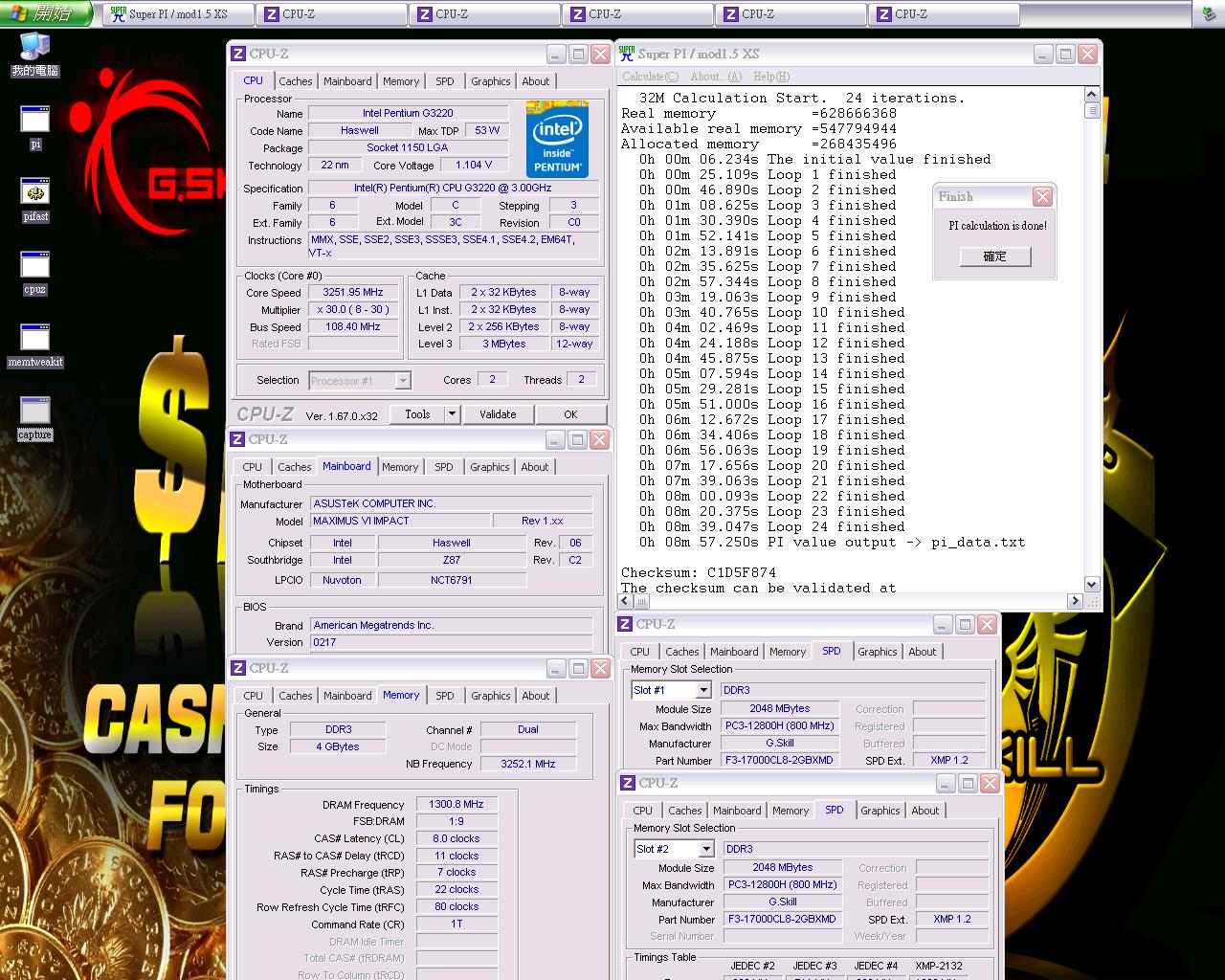This screenshot has width=1225, height=980.
Task: Open SPD tab in Memory CPU-Z window
Action: coord(445,696)
